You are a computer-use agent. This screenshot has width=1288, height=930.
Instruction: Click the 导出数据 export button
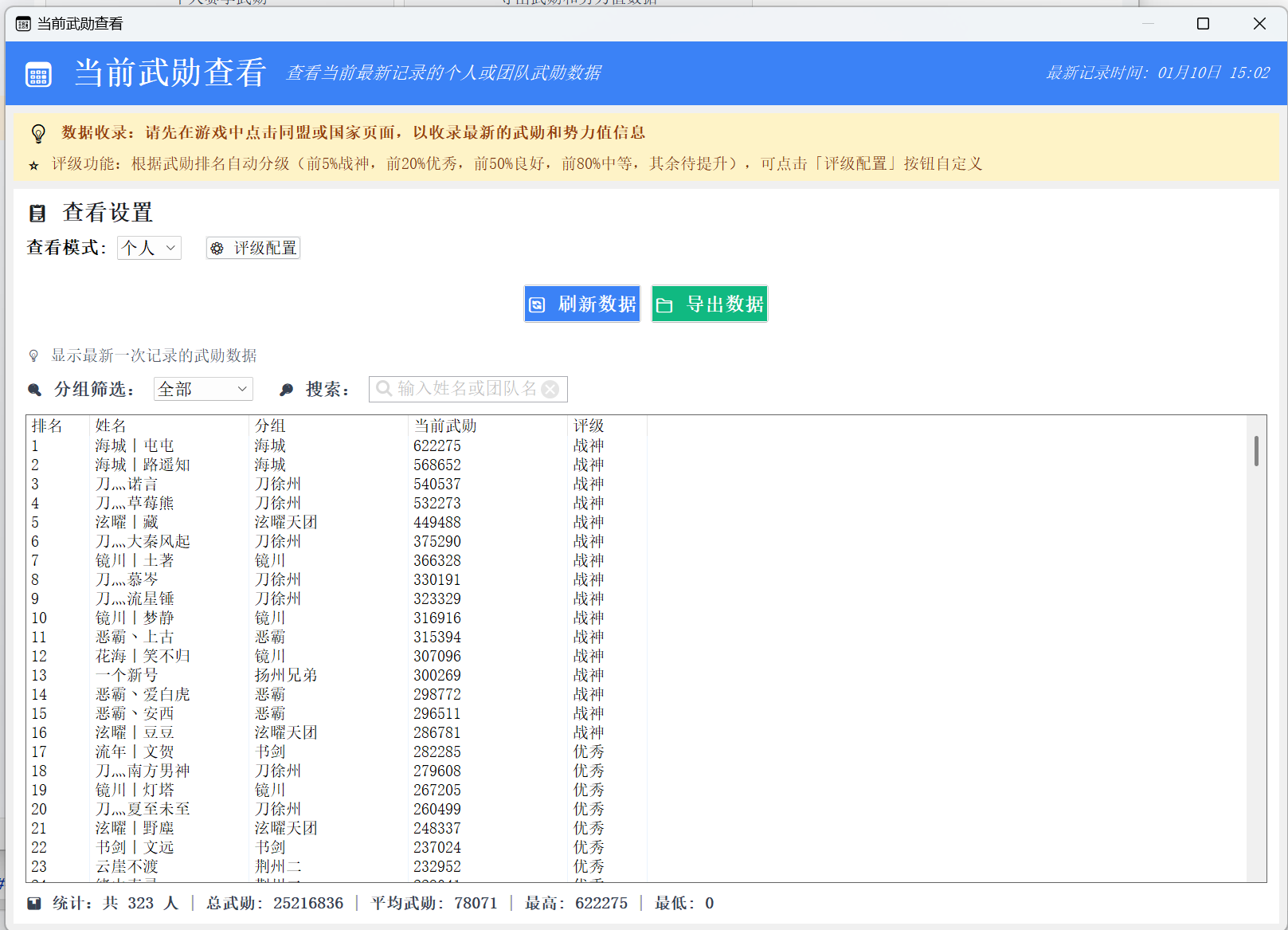[x=710, y=304]
